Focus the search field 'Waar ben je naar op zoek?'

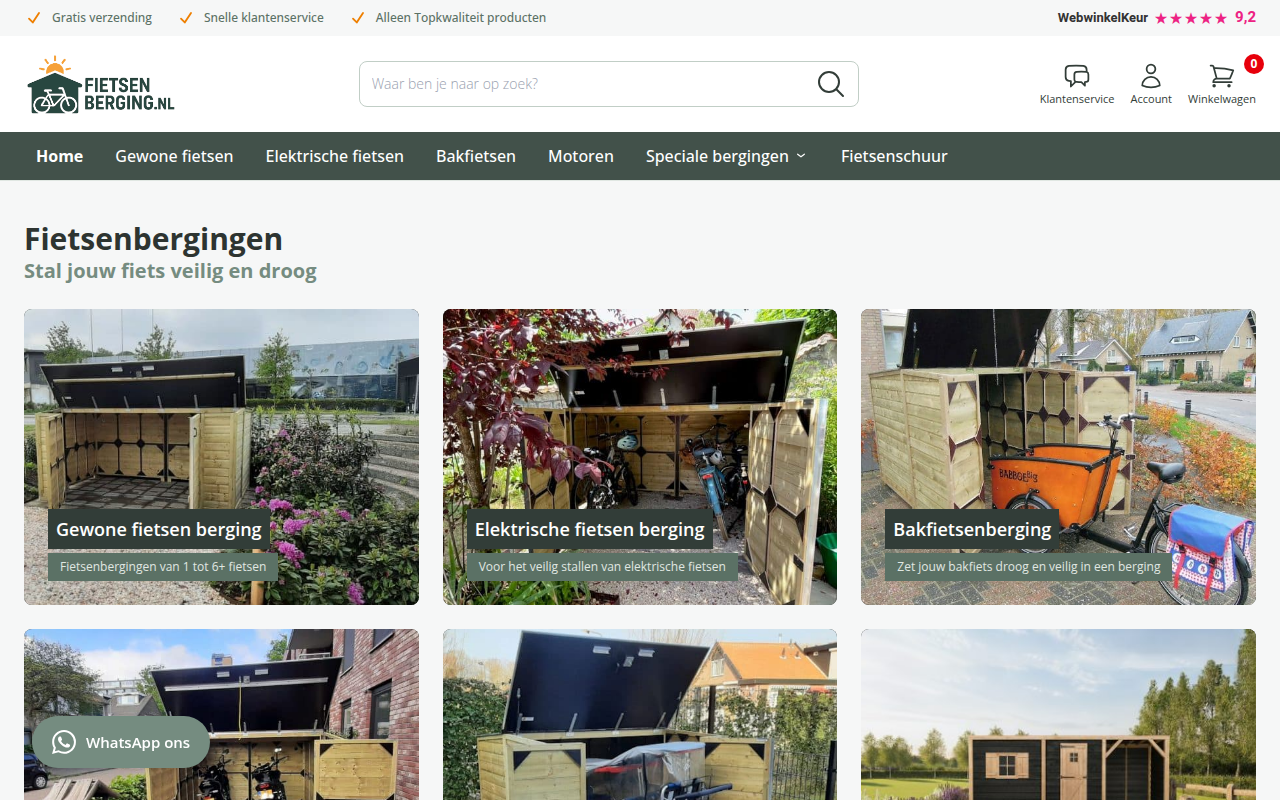coord(609,84)
